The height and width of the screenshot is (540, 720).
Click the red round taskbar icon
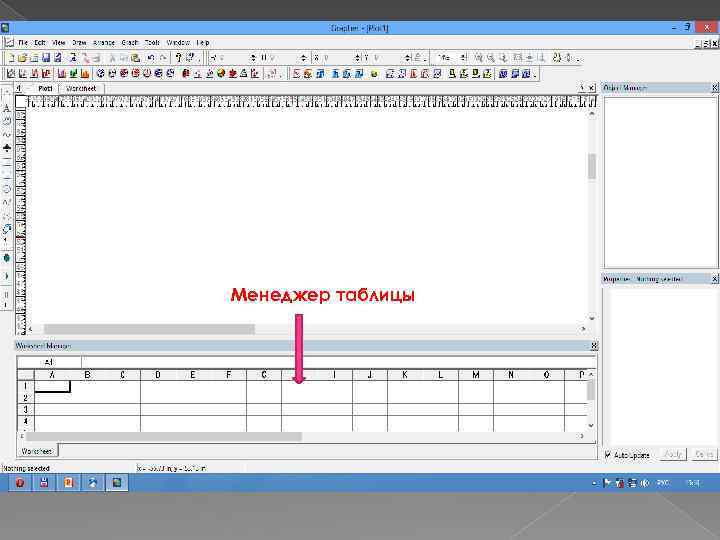click(20, 483)
